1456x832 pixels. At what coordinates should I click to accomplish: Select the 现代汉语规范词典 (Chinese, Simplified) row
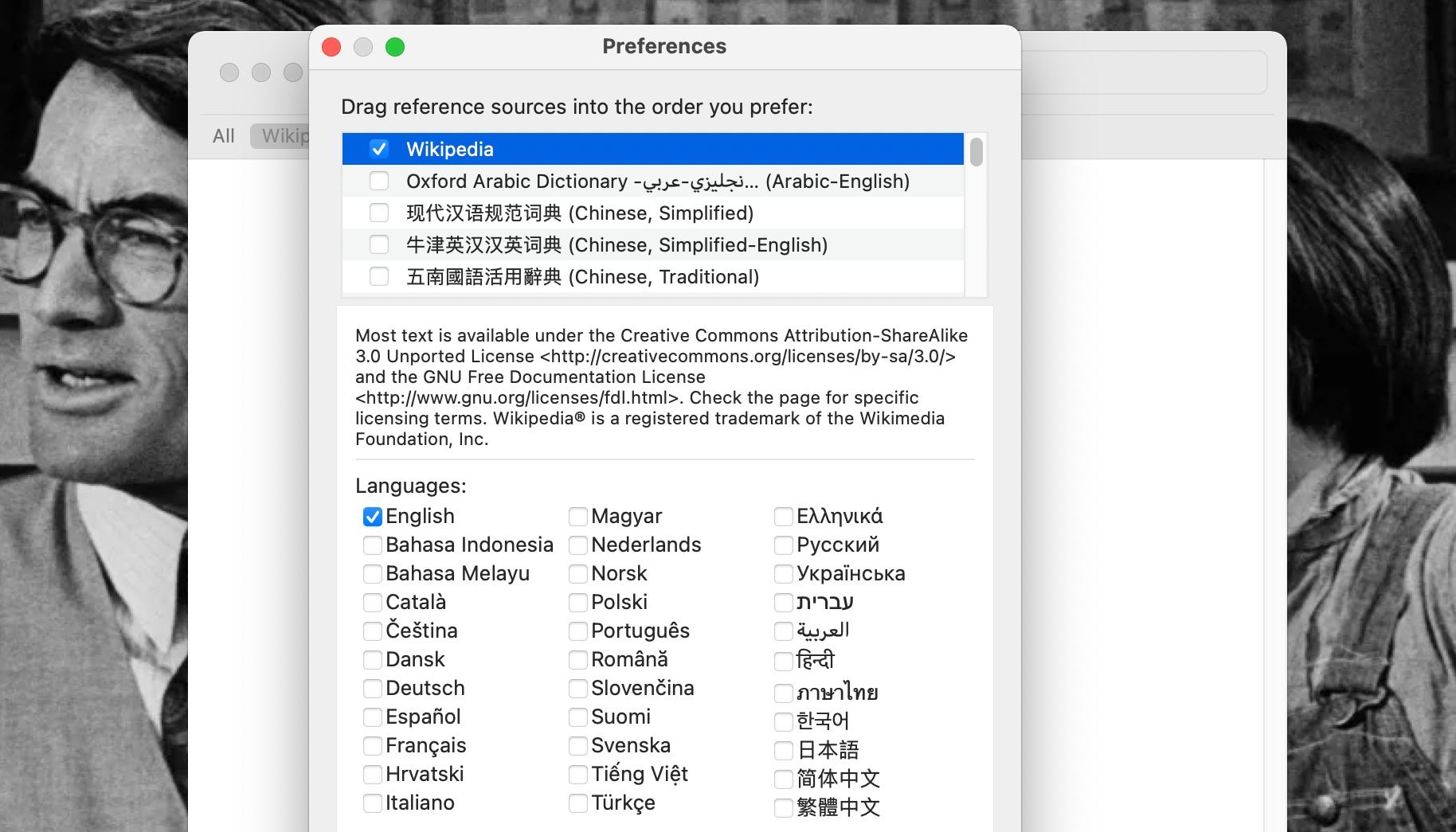[x=653, y=213]
